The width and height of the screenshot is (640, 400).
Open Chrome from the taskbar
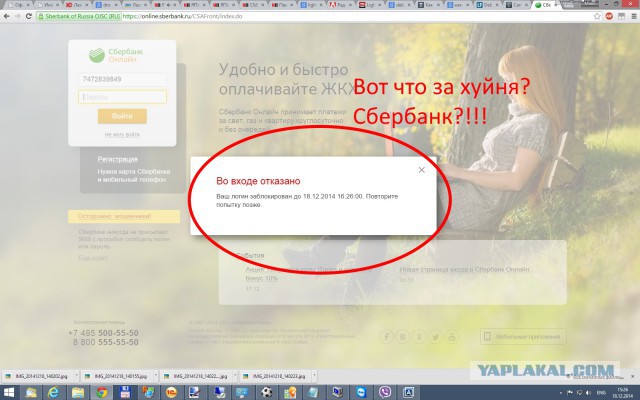click(101, 393)
